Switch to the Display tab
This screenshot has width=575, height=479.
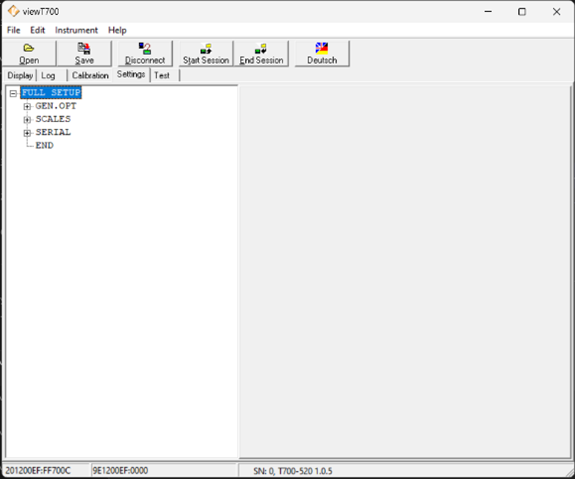(20, 75)
